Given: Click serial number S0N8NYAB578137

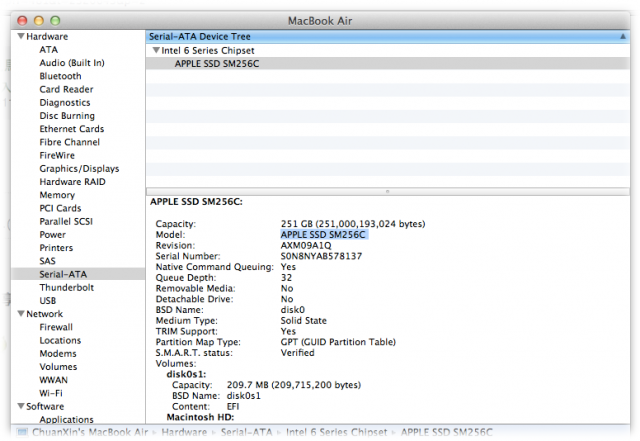Looking at the screenshot, I should click(321, 256).
